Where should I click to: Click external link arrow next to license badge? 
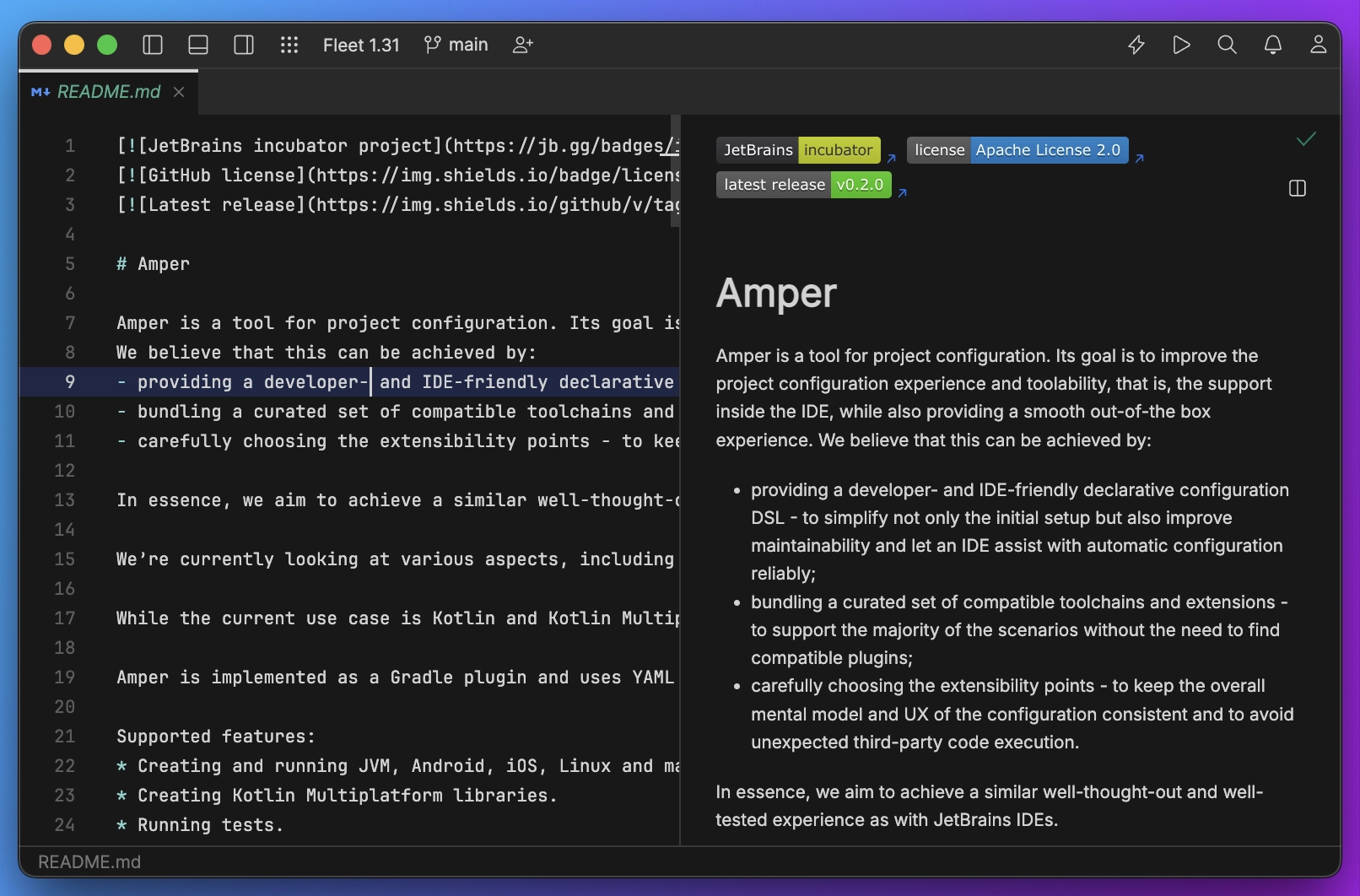[x=1139, y=158]
